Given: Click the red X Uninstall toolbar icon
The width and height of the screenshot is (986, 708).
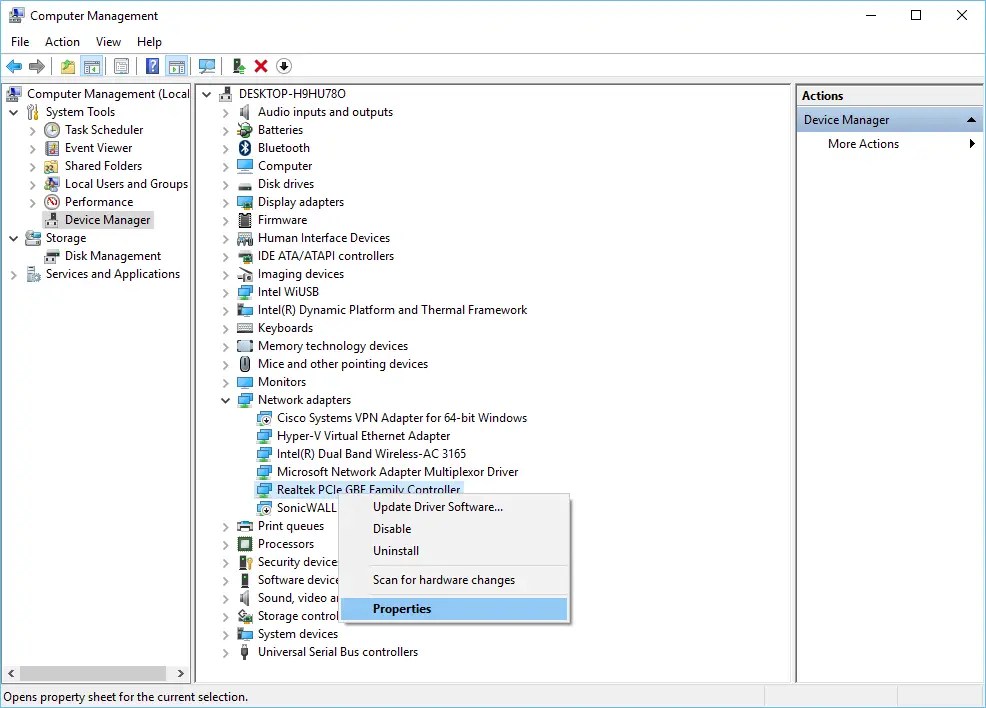Looking at the screenshot, I should [x=260, y=66].
